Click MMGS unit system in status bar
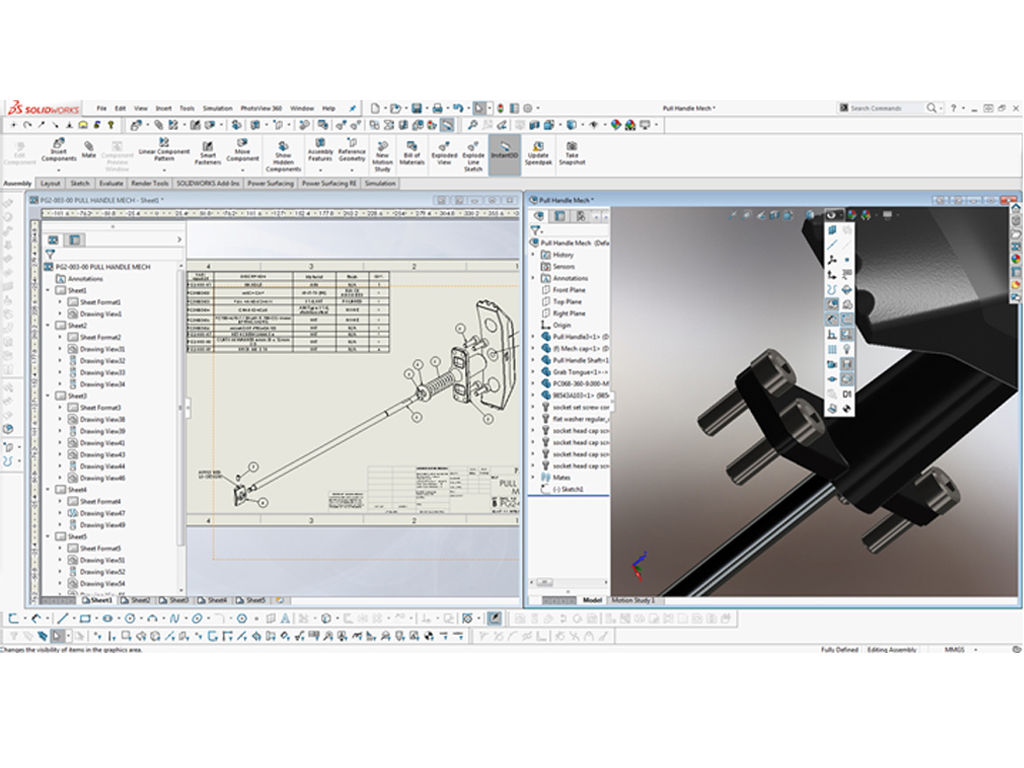 [x=953, y=650]
